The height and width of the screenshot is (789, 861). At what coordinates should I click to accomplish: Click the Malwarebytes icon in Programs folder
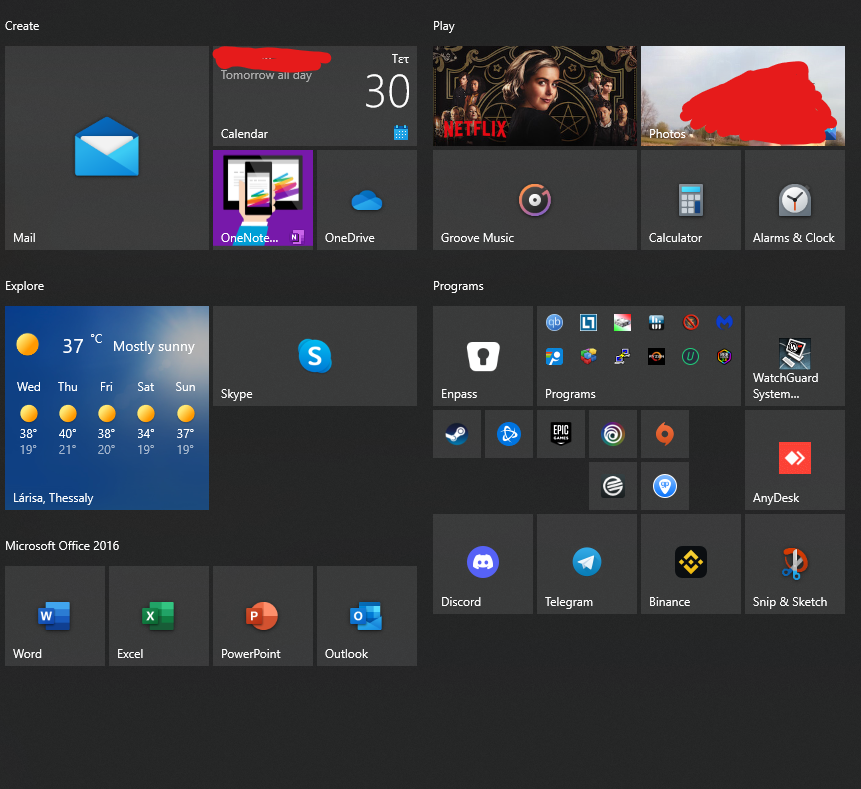coord(724,322)
